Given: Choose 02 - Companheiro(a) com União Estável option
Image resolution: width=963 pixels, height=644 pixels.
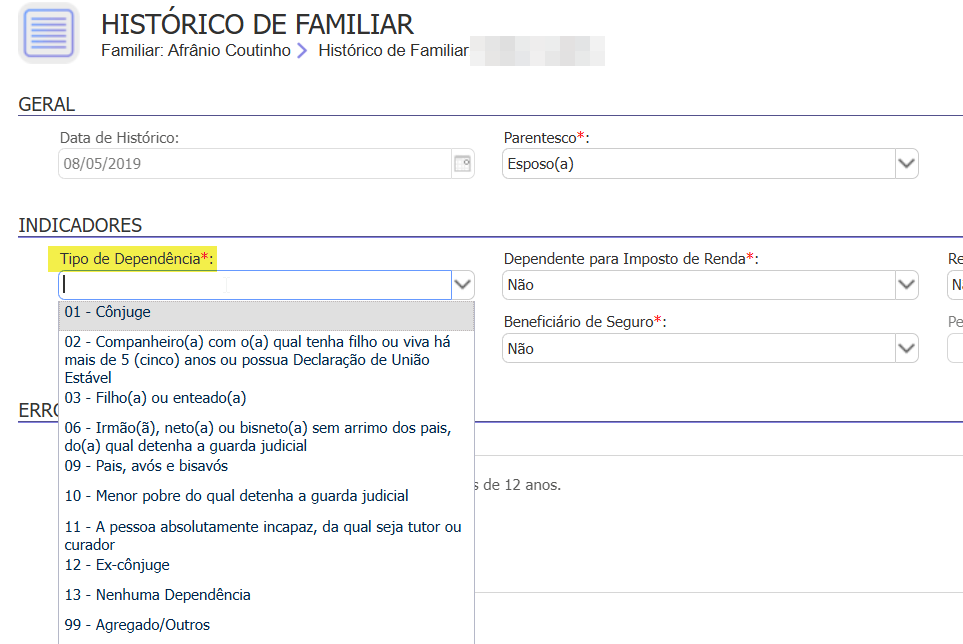Looking at the screenshot, I should tap(260, 360).
